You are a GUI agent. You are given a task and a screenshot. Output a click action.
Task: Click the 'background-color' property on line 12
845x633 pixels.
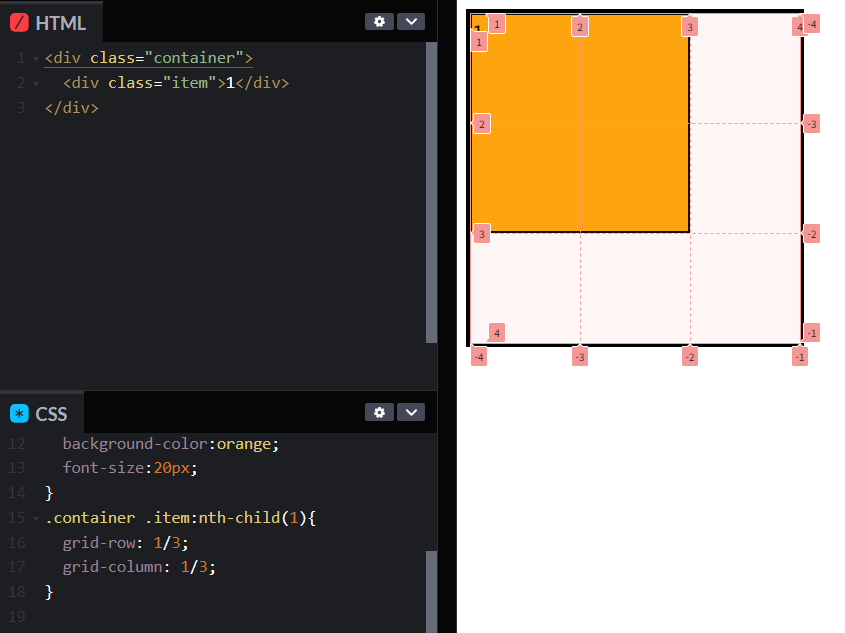pyautogui.click(x=135, y=444)
